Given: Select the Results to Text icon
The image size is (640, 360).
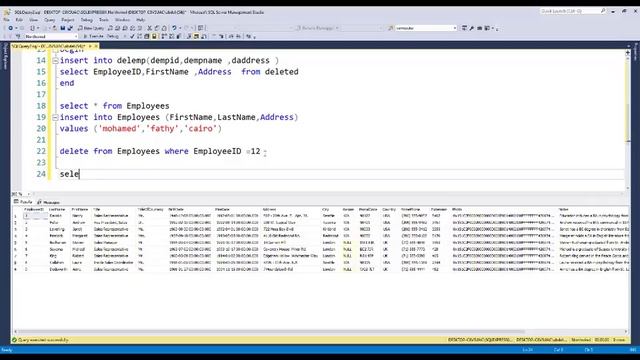Looking at the screenshot, I should tap(189, 36).
